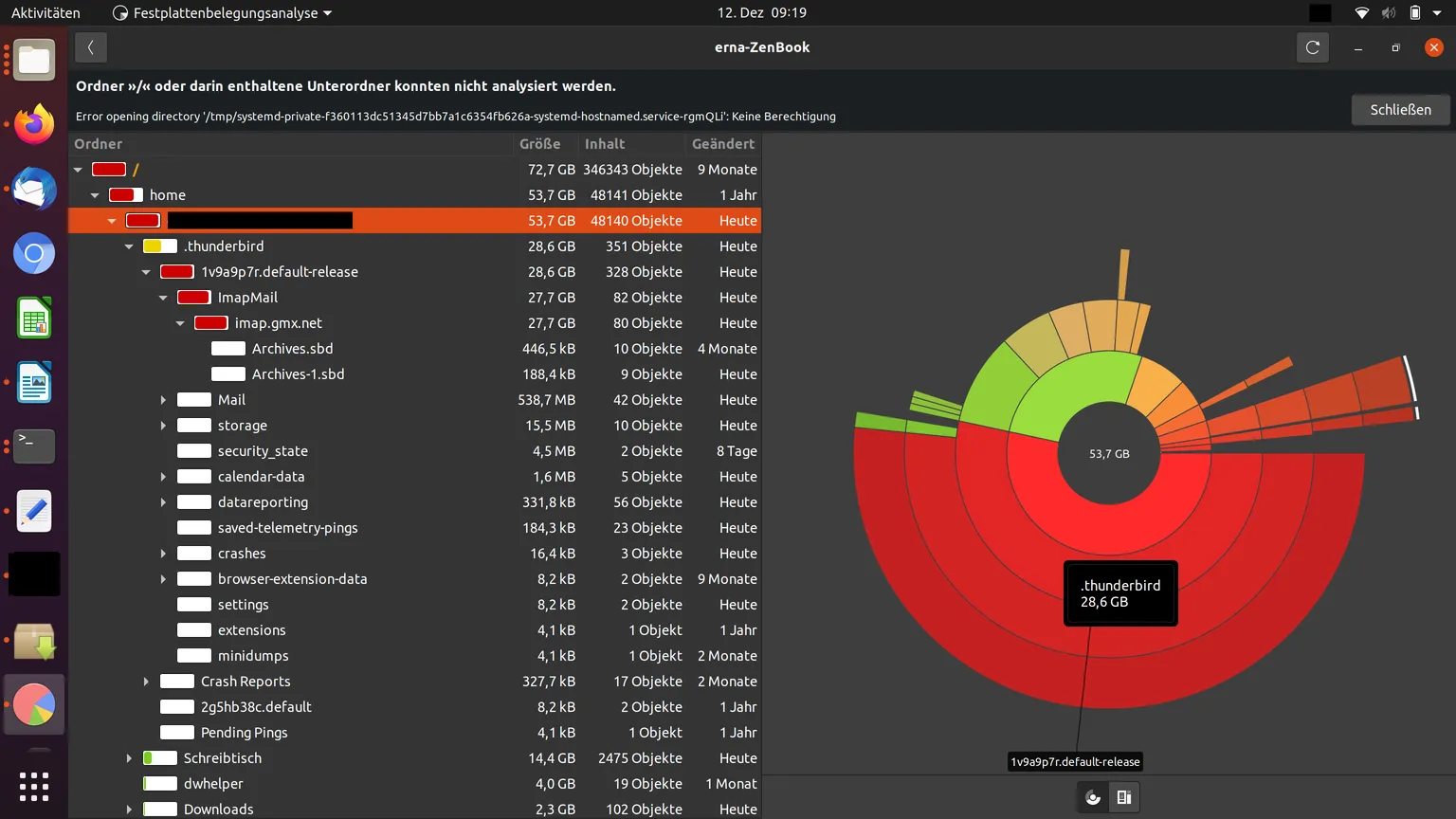Expand the Crash Reports folder
This screenshot has height=819, width=1456.
[x=146, y=682]
